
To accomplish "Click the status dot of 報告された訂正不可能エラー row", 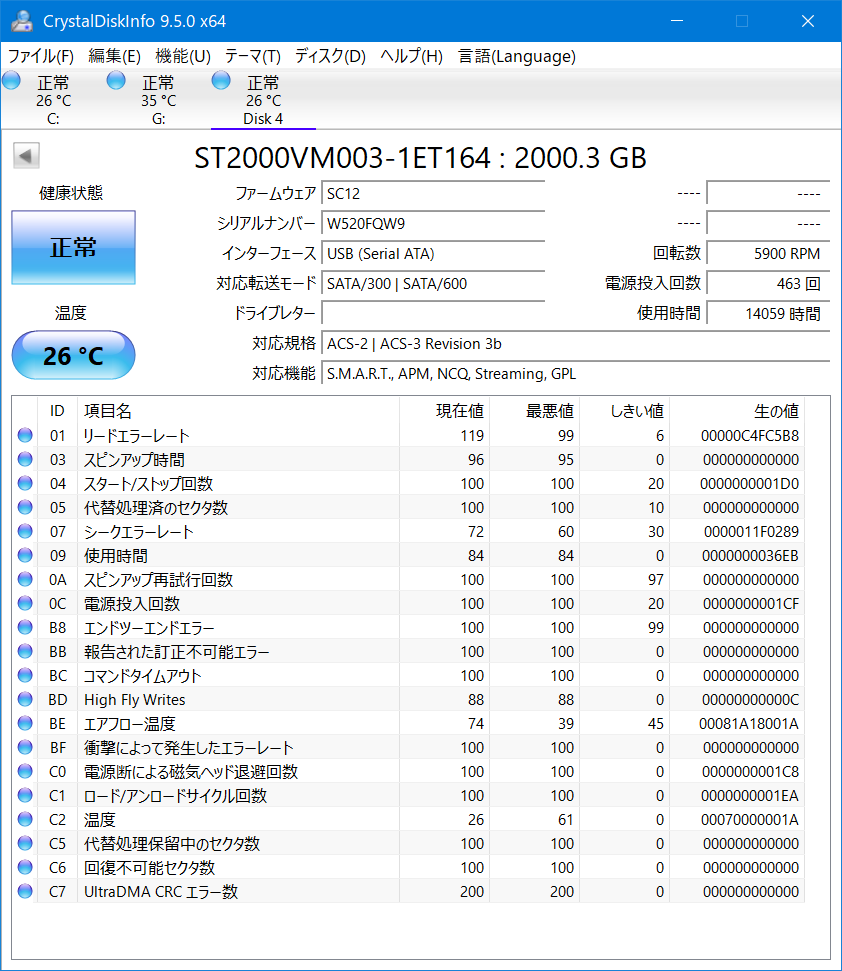I will (25, 651).
